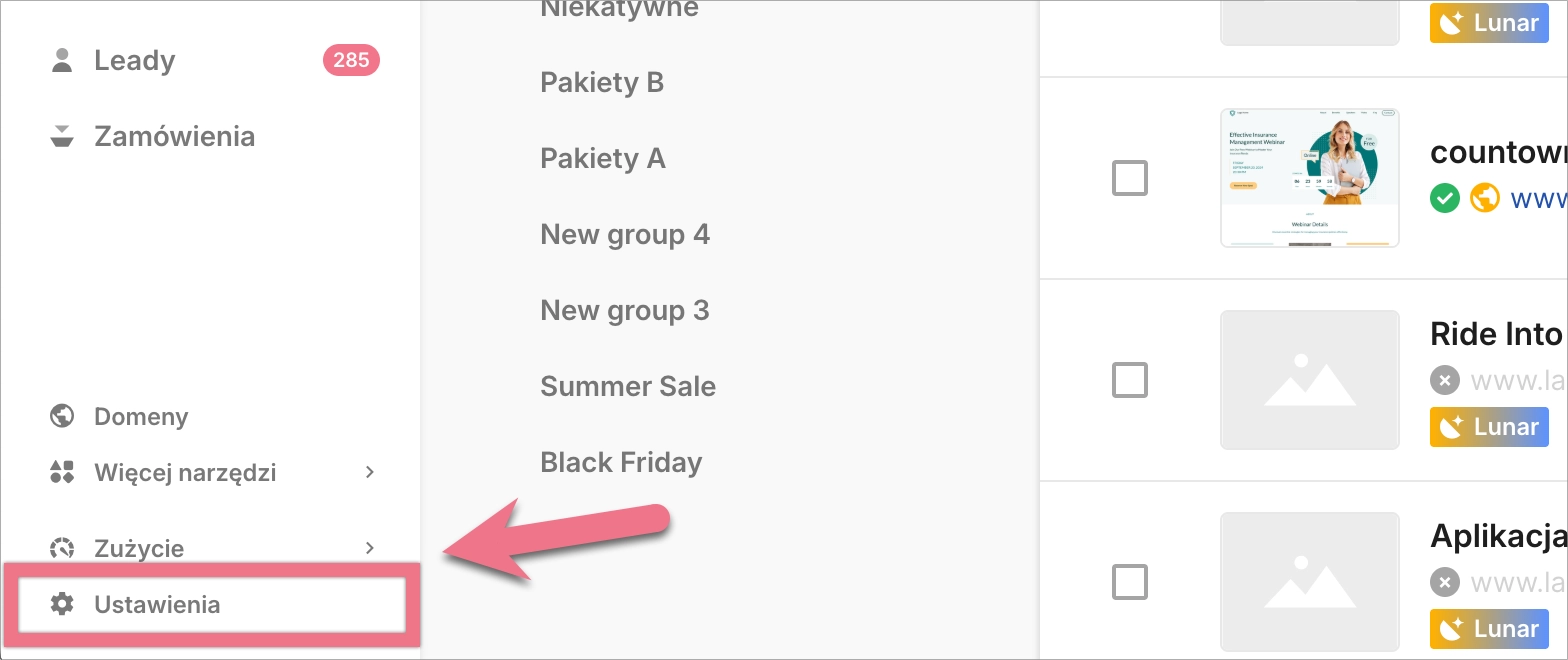The height and width of the screenshot is (660, 1568).
Task: Click the Ustawienia gear icon
Action: tap(62, 604)
